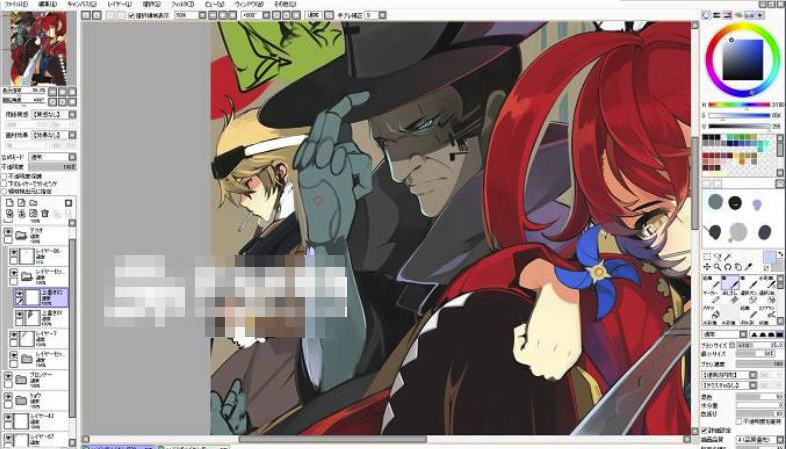Click the zoom in (plus) toolbar button
The height and width of the screenshot is (449, 786).
[223, 16]
